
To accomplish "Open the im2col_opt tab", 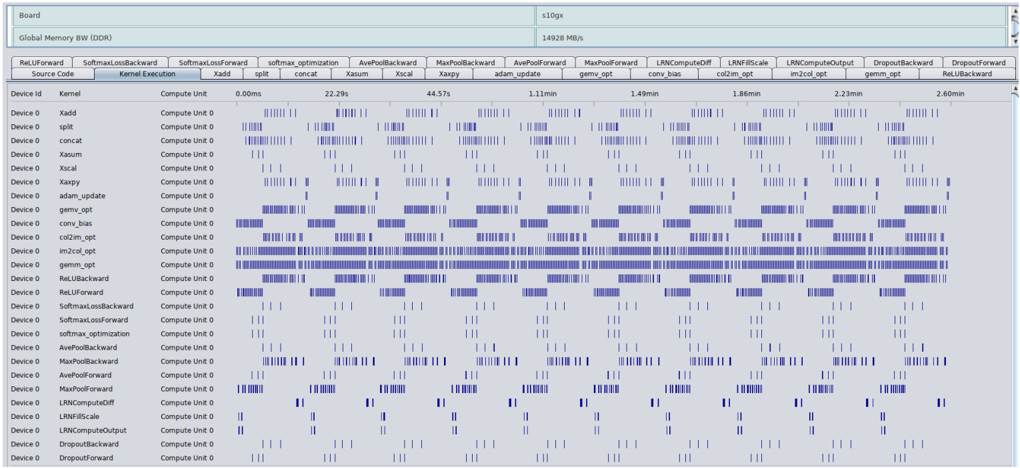I will [x=810, y=74].
